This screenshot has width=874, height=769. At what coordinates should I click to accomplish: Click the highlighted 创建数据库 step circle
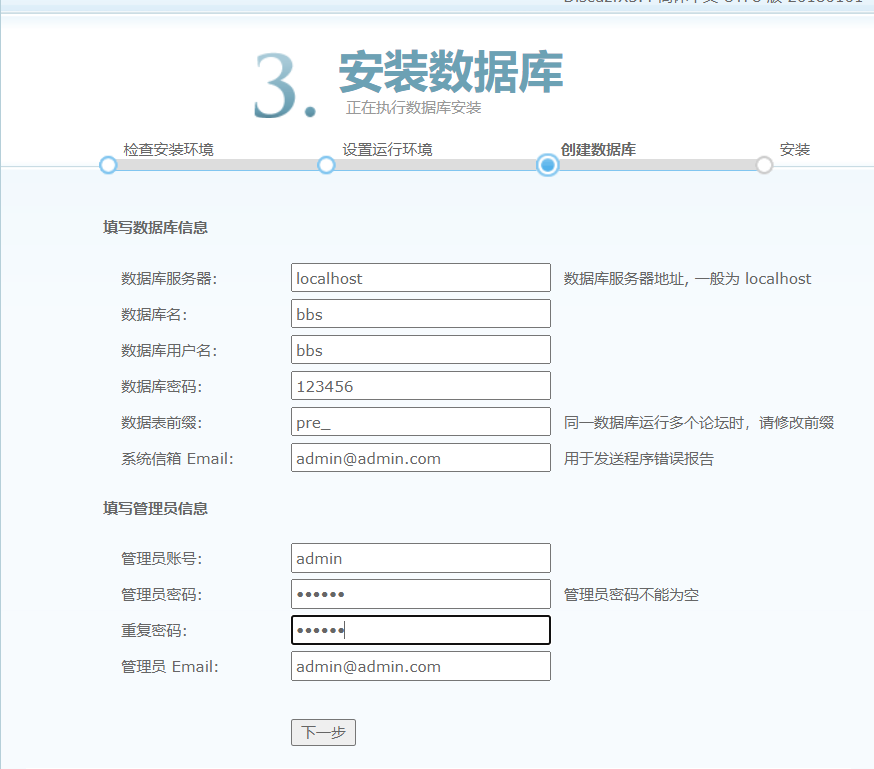point(546,165)
